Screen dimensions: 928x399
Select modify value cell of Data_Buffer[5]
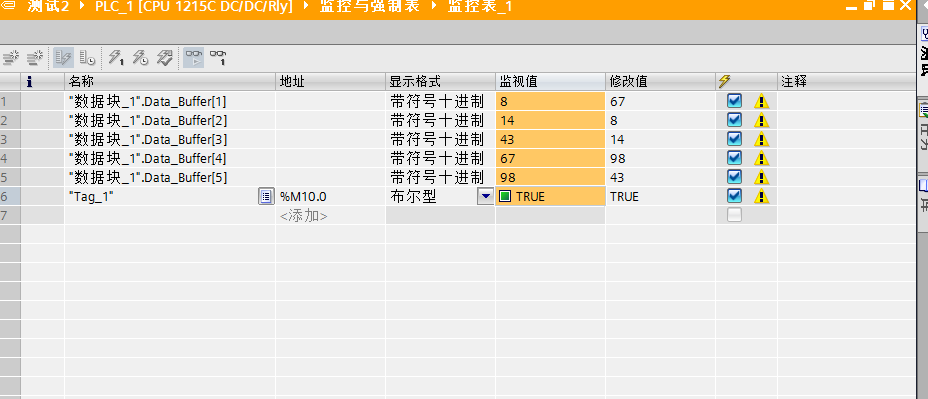pos(660,178)
